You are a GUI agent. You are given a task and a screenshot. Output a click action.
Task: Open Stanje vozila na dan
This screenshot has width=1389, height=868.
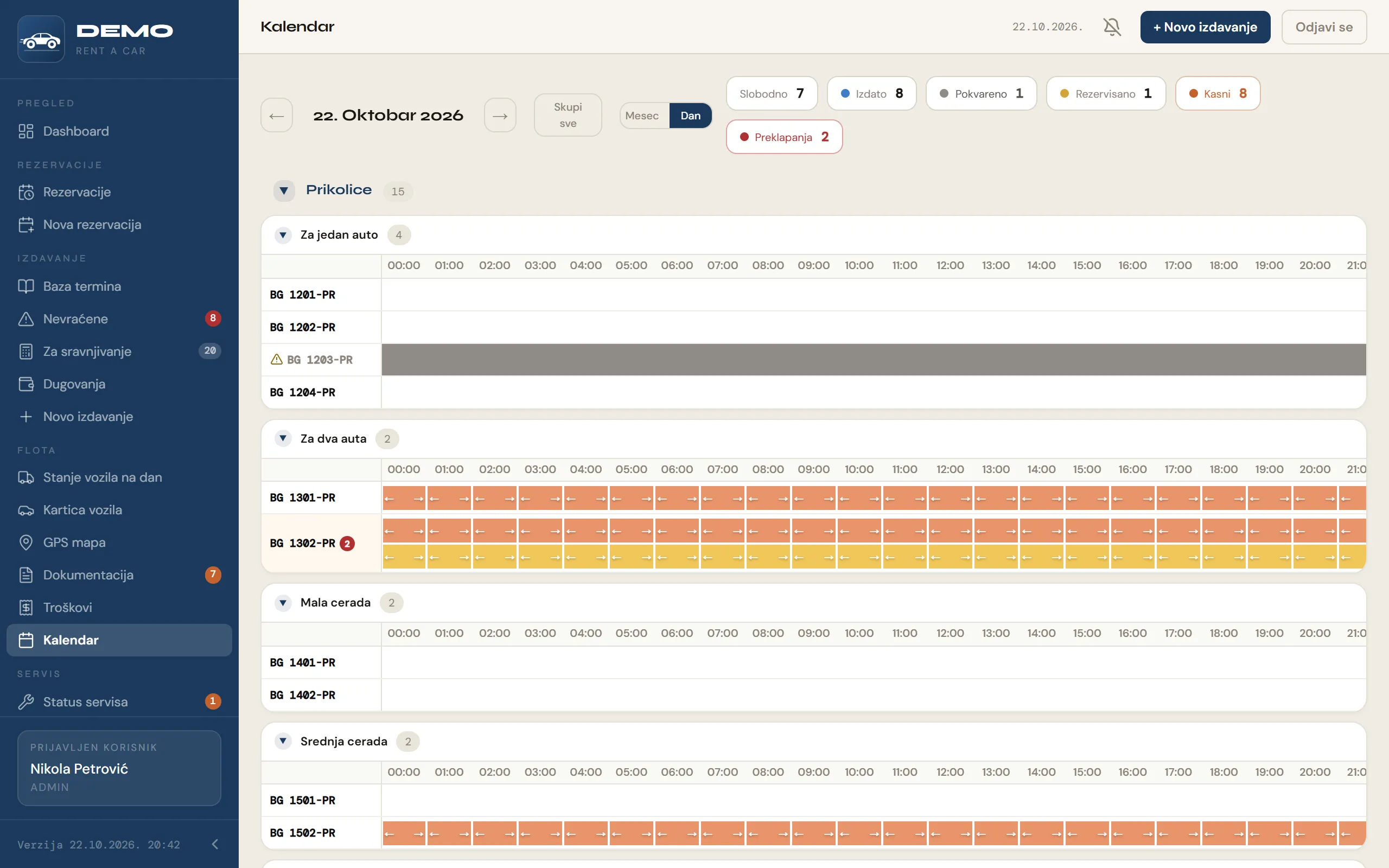tap(119, 477)
